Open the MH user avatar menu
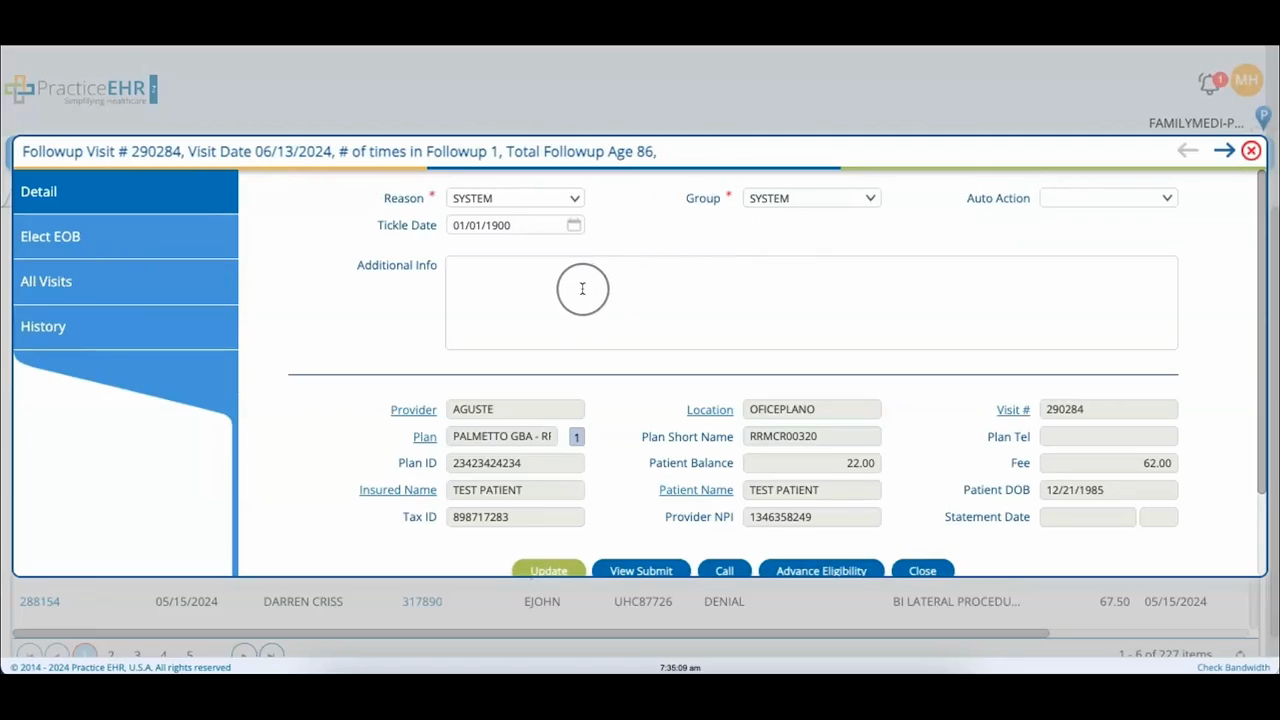This screenshot has height=720, width=1280. pos(1246,80)
